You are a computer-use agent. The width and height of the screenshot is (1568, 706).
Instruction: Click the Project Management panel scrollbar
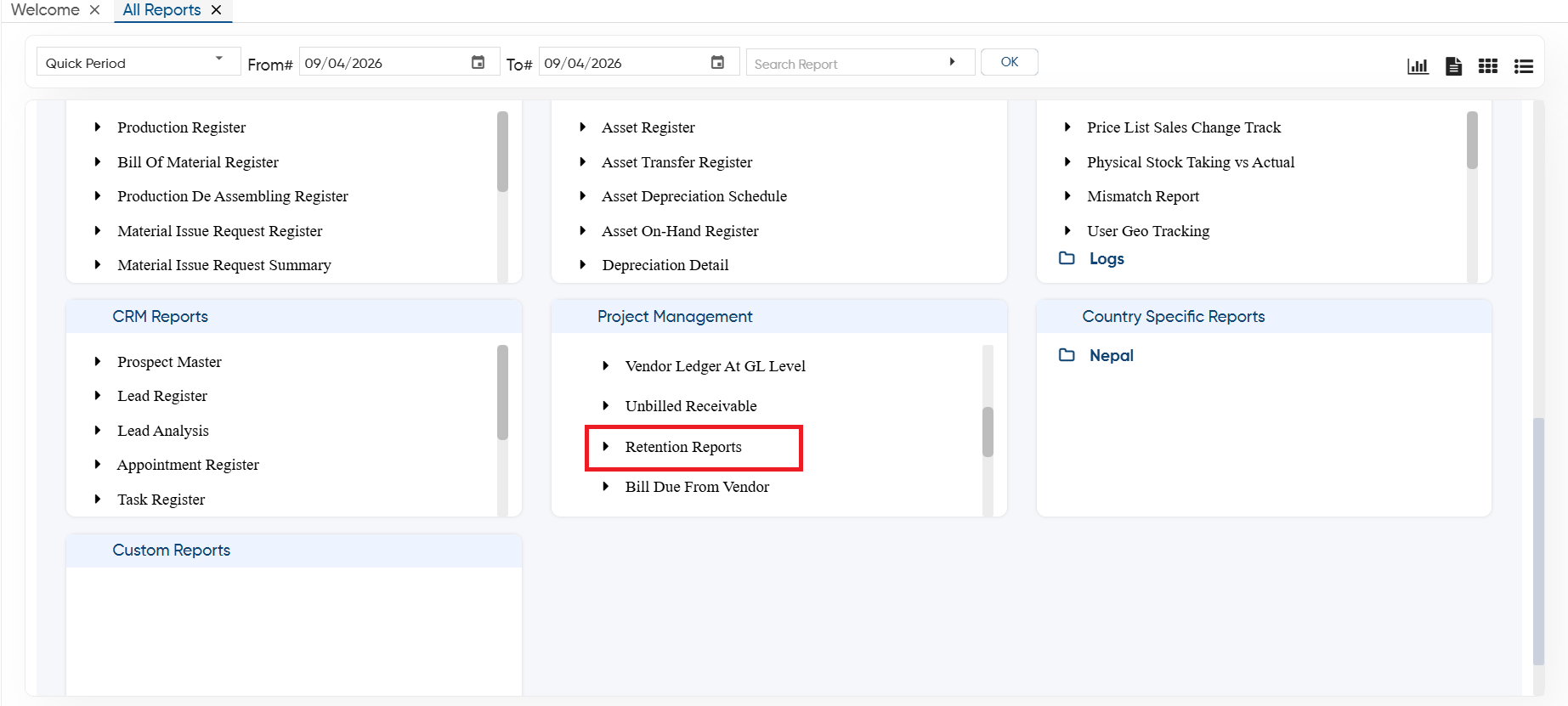pyautogui.click(x=988, y=432)
